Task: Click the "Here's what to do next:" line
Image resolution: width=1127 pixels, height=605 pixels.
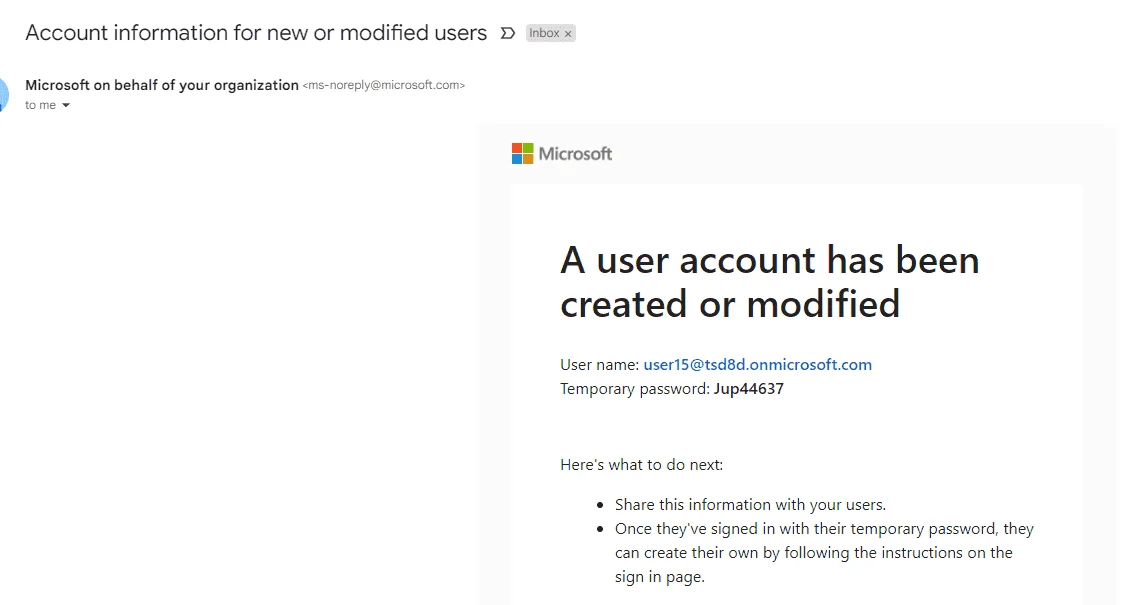Action: point(641,465)
